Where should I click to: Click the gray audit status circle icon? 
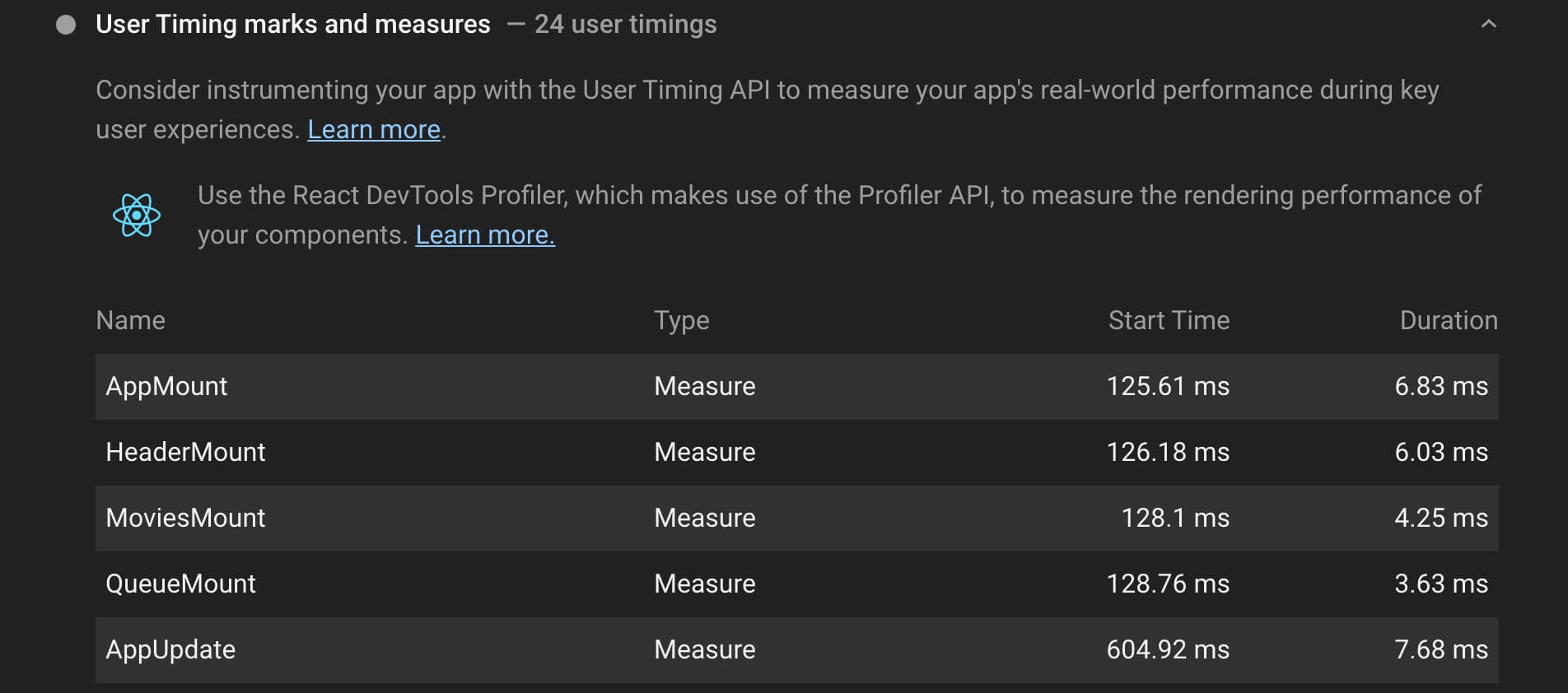tap(66, 25)
